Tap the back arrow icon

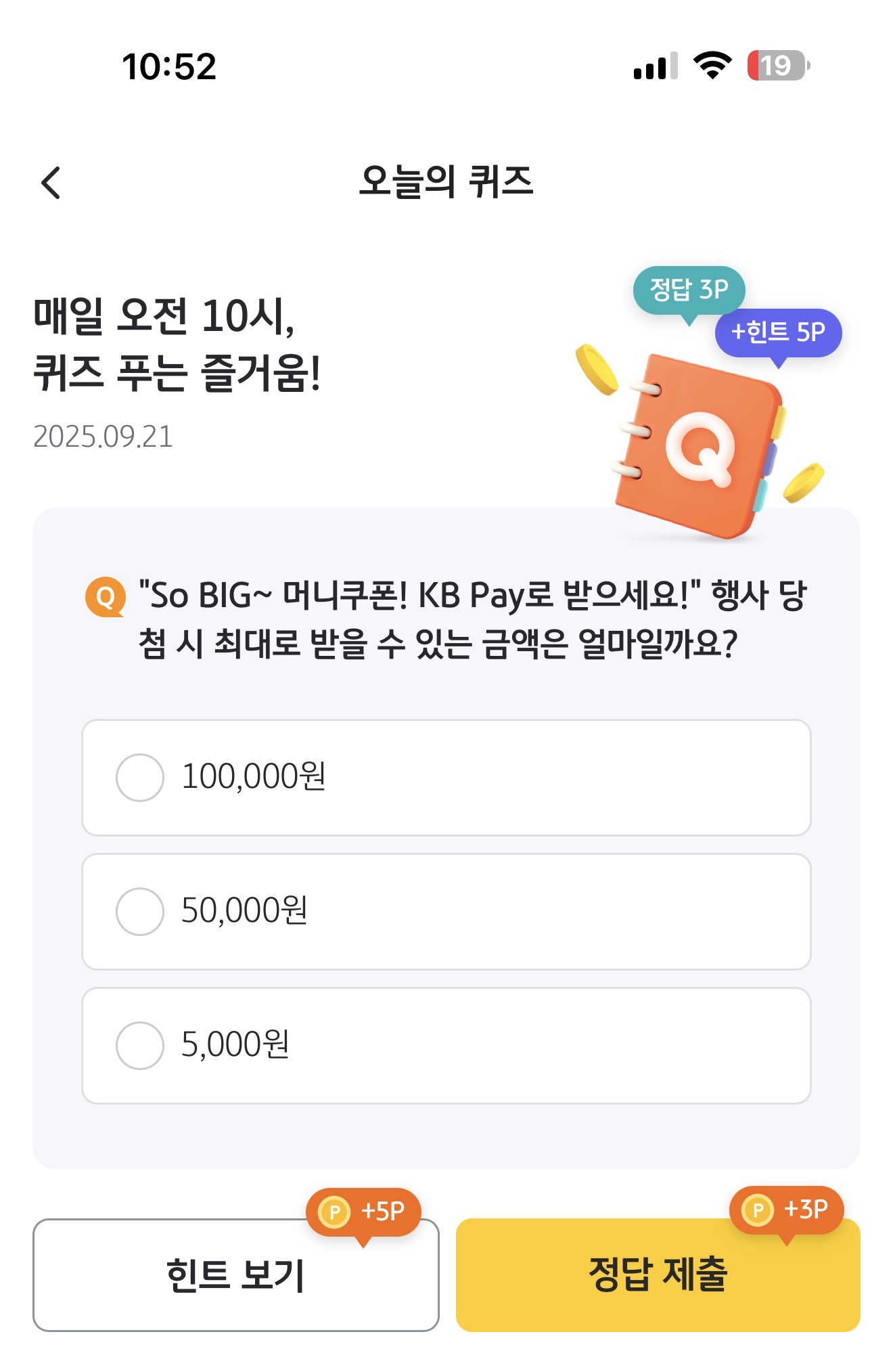(51, 183)
